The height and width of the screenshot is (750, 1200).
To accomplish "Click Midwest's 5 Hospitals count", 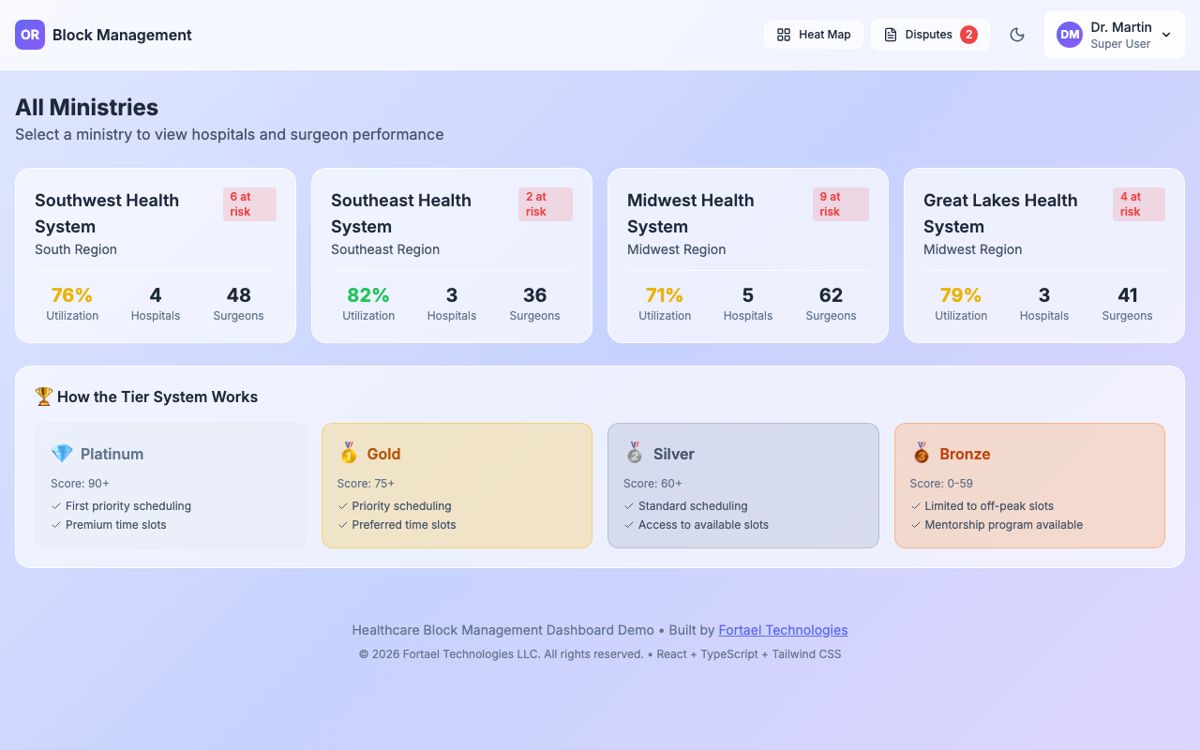I will pos(748,295).
